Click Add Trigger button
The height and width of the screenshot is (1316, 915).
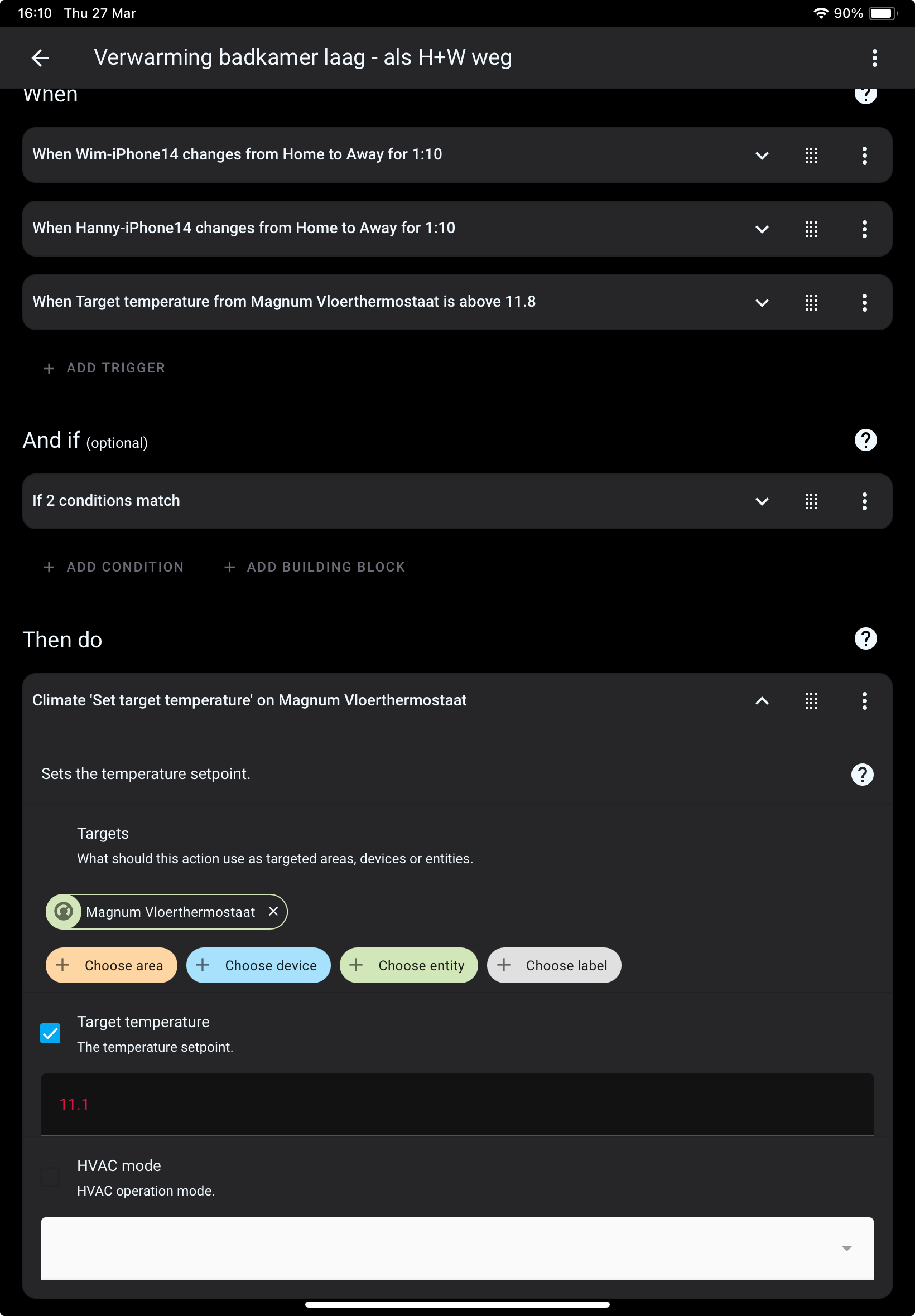pyautogui.click(x=105, y=368)
